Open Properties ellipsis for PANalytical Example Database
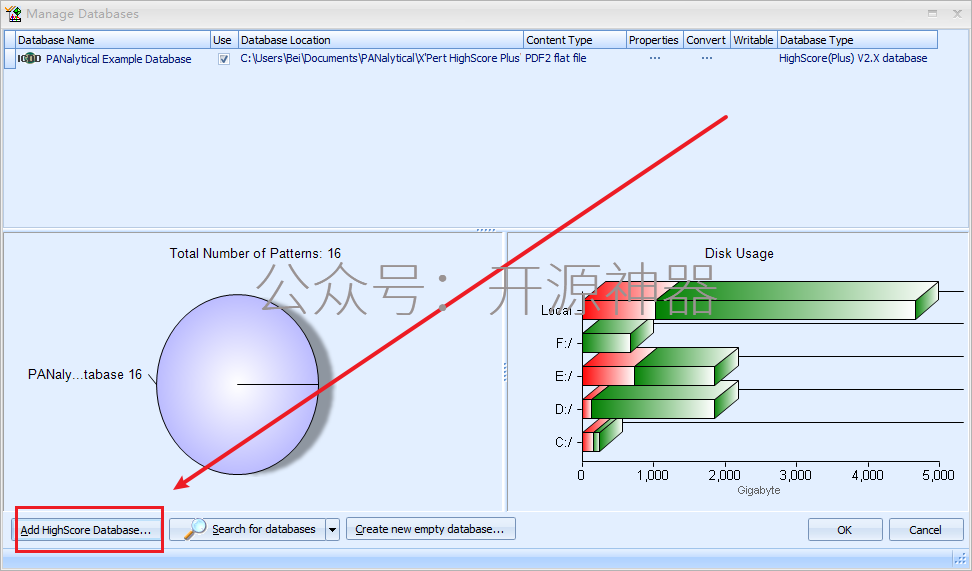 pos(655,58)
